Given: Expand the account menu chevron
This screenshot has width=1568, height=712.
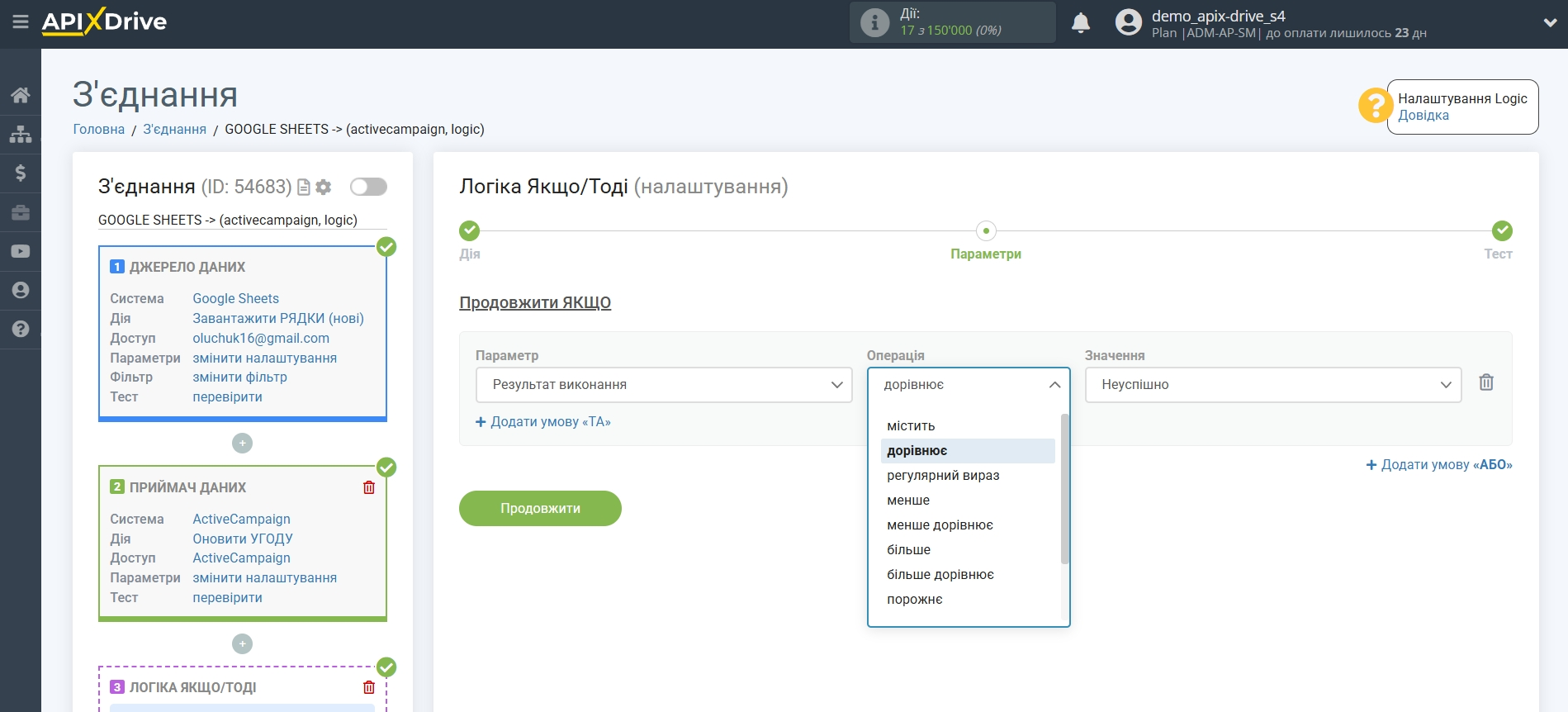Looking at the screenshot, I should coord(1550,23).
